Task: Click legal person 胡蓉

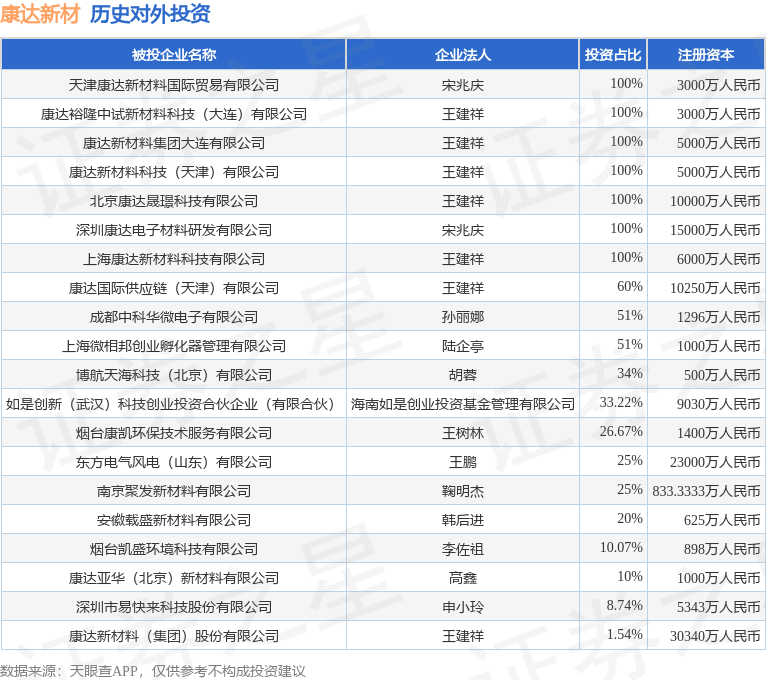Action: coord(463,375)
